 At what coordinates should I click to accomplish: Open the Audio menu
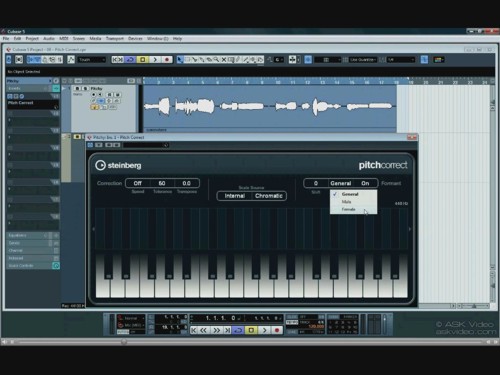point(49,39)
